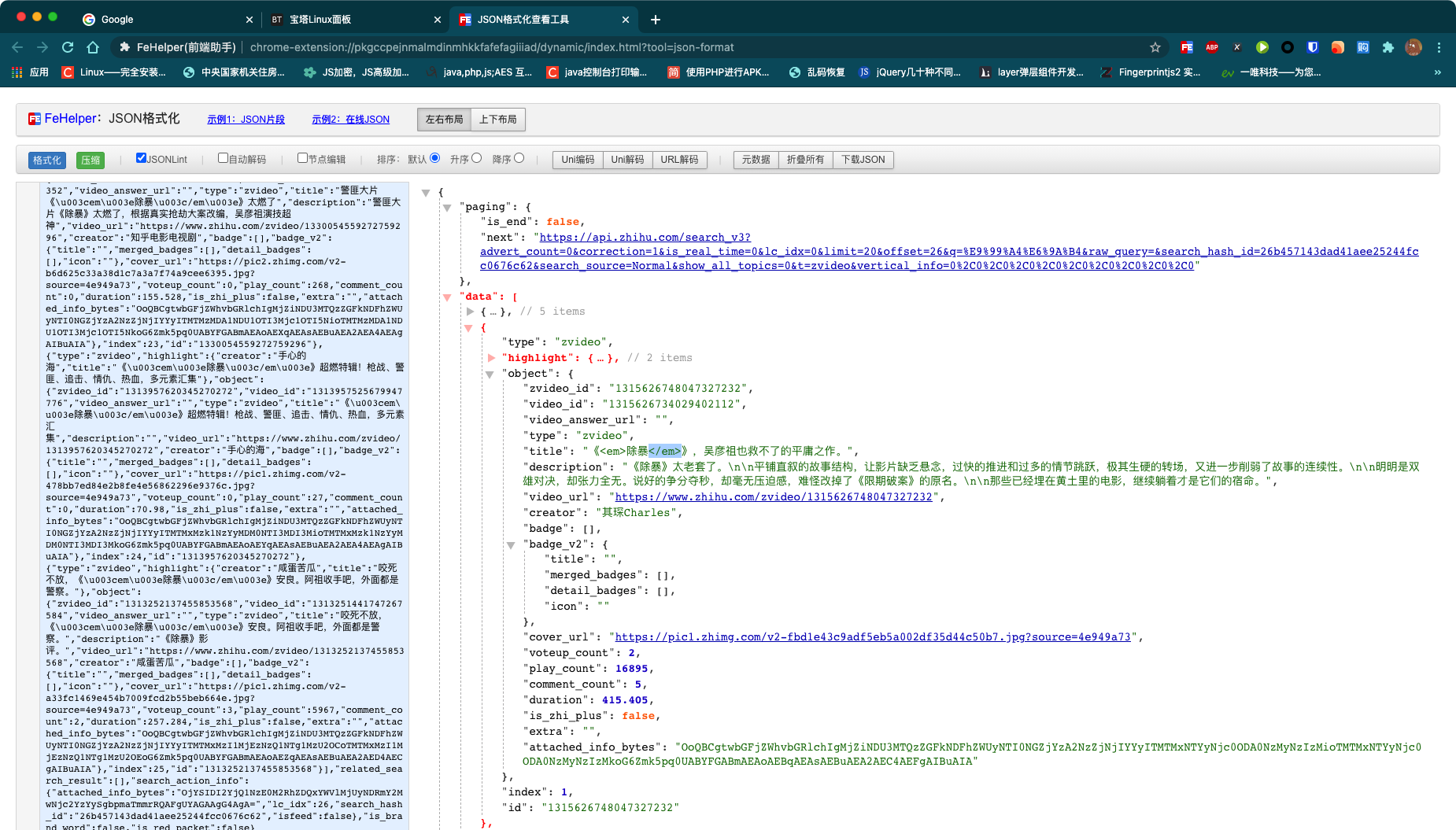Image resolution: width=1456 pixels, height=830 pixels.
Task: Click the 折叠所有 button
Action: pyautogui.click(x=805, y=160)
